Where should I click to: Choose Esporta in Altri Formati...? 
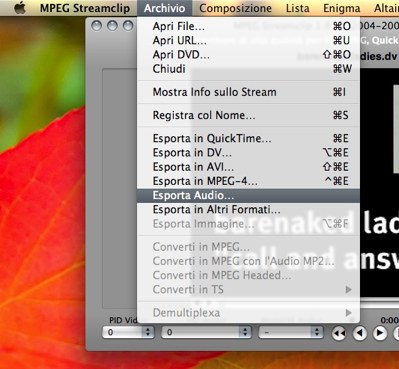point(248,210)
